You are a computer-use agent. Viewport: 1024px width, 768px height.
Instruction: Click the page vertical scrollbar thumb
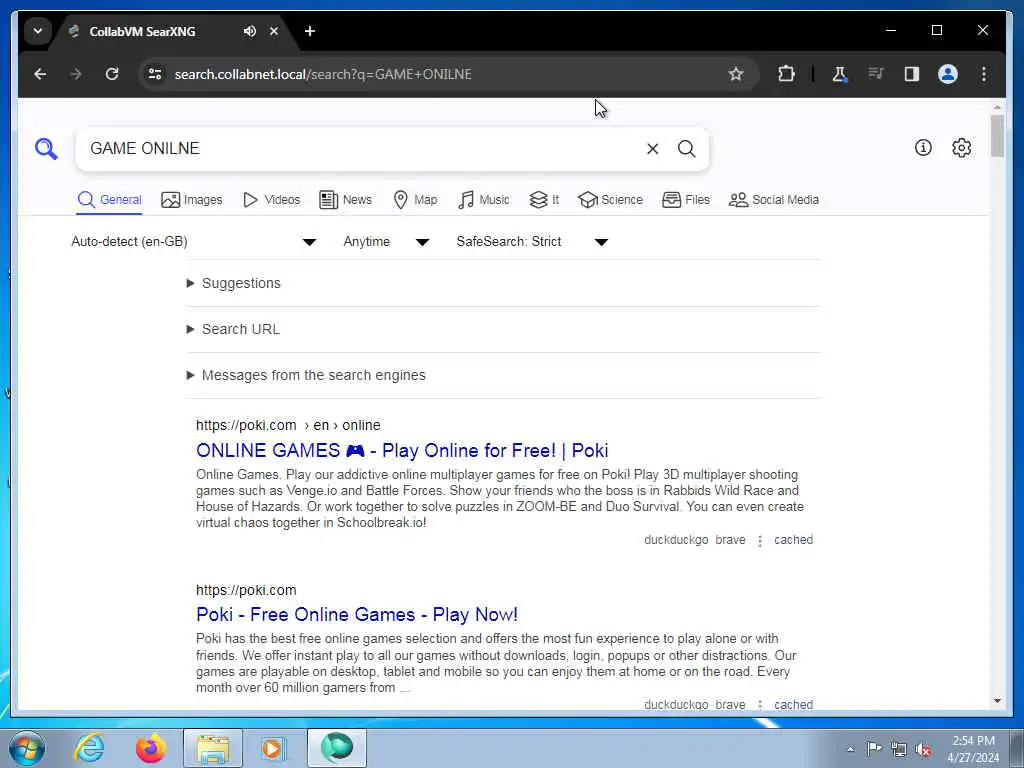click(x=997, y=136)
